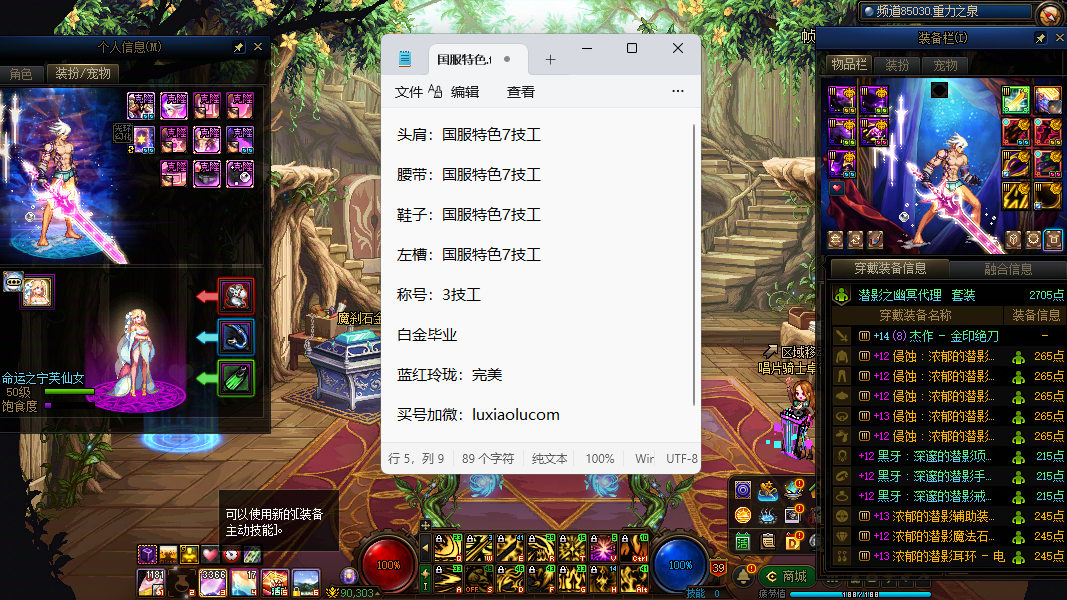Screen dimensions: 1067x600
Task: Toggle the skill bar lock arrow button
Action: 425,547
